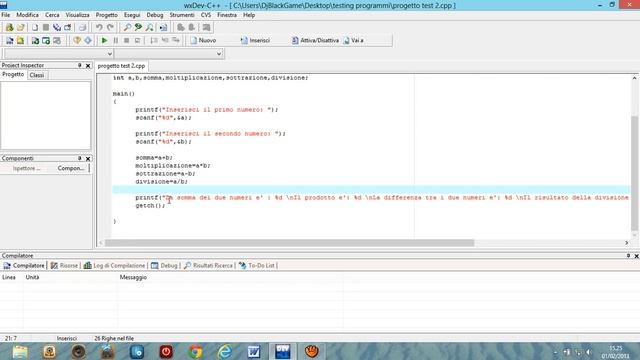Viewport: 640px width, 360px height.
Task: Open the first class browser dropdown
Action: click(109, 54)
